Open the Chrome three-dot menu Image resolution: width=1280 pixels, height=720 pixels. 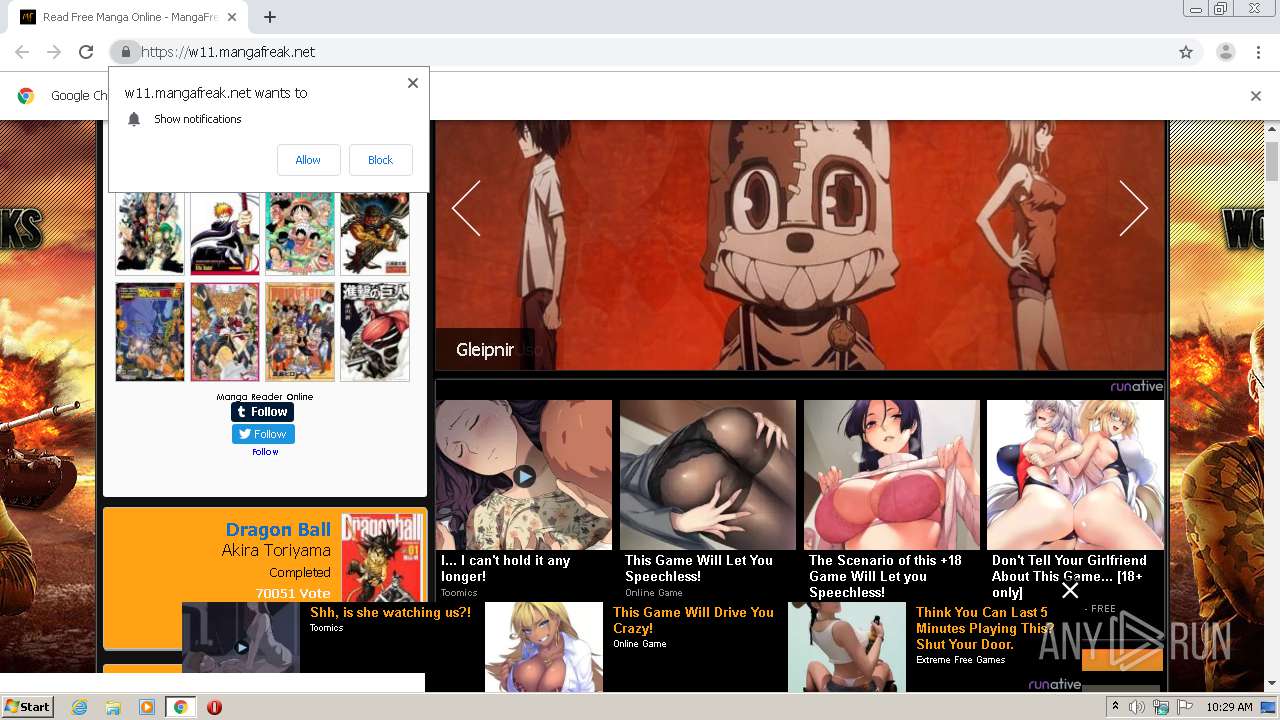coord(1258,52)
